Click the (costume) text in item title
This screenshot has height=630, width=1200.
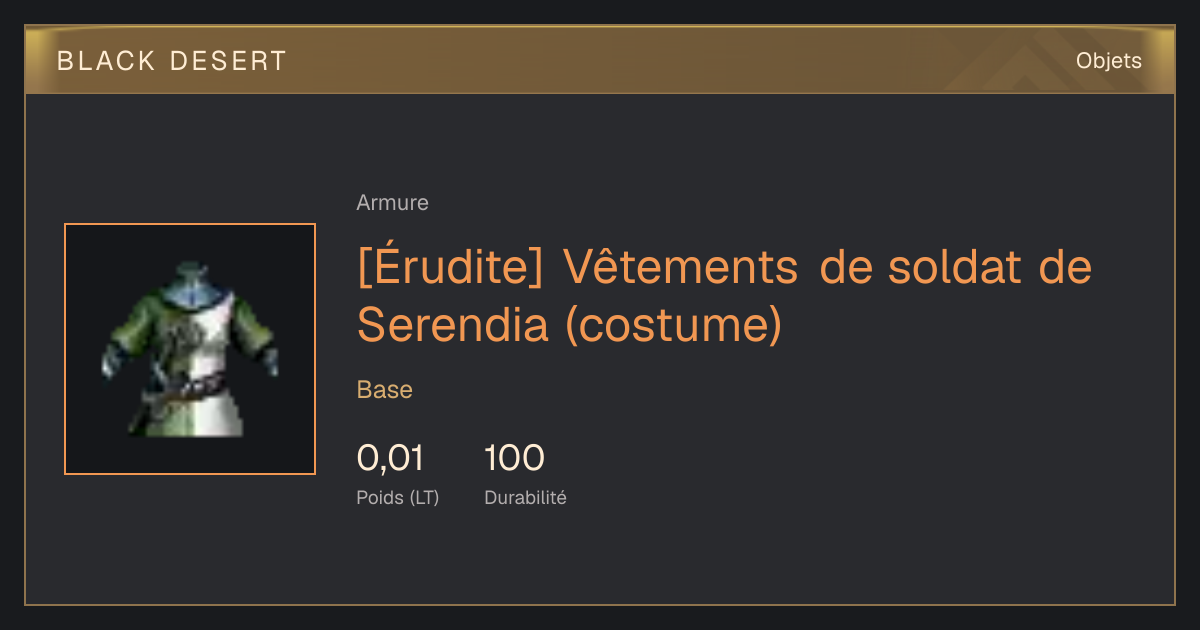tap(673, 325)
